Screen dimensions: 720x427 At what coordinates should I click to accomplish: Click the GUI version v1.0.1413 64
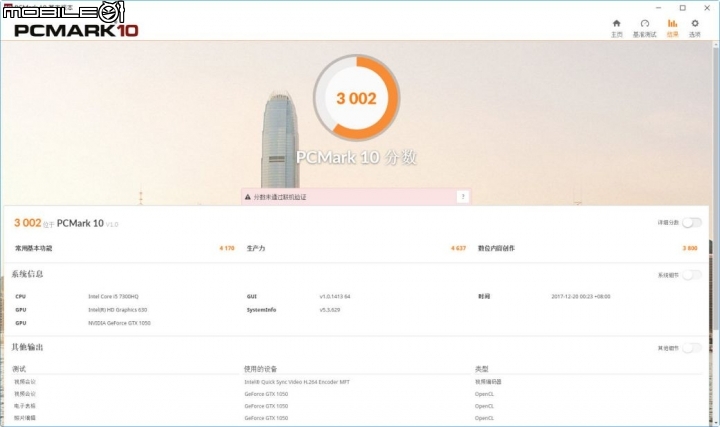[335, 297]
